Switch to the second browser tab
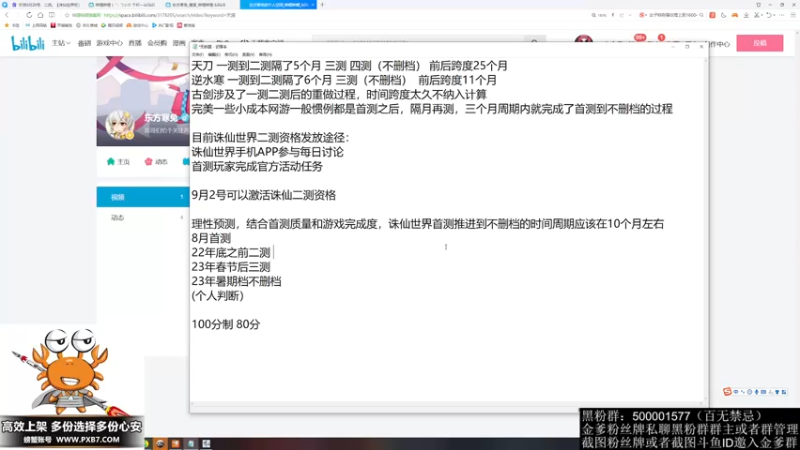Viewport: 800px width, 450px height. [122, 5]
